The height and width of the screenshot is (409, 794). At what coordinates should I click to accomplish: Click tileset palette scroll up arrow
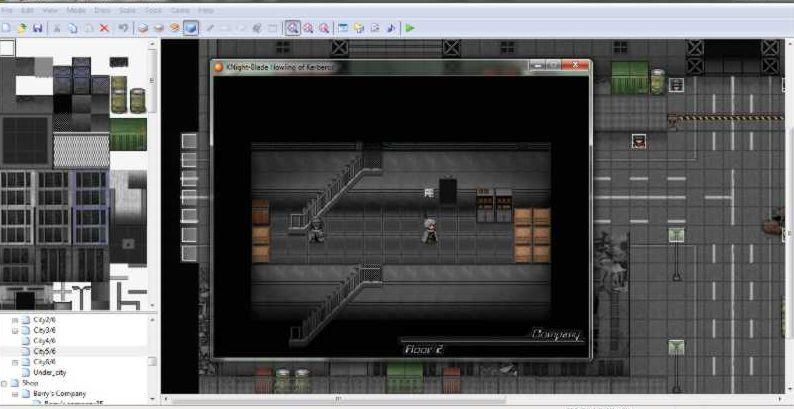click(x=152, y=44)
